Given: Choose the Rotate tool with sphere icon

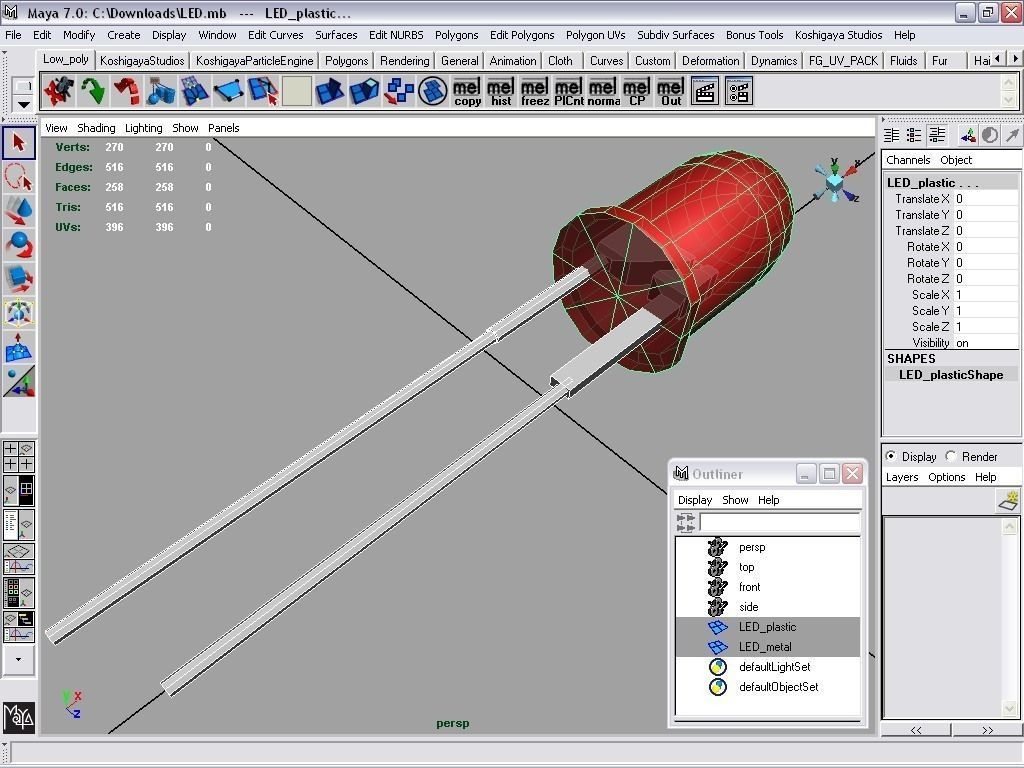Looking at the screenshot, I should 18,245.
